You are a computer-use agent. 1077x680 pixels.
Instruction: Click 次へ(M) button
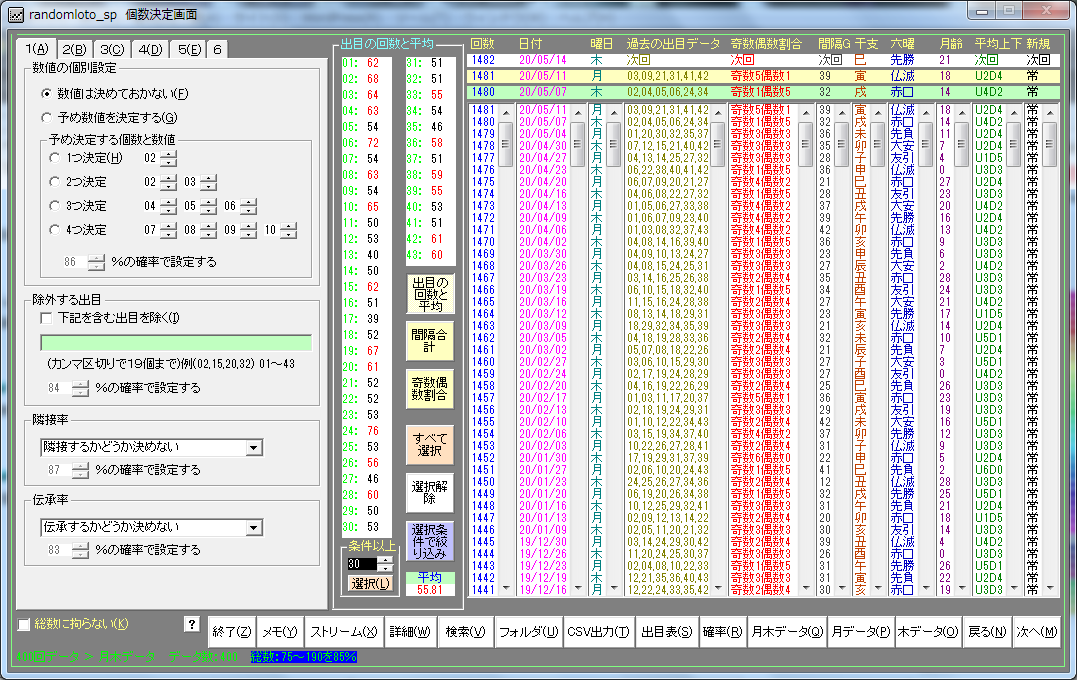(1036, 632)
